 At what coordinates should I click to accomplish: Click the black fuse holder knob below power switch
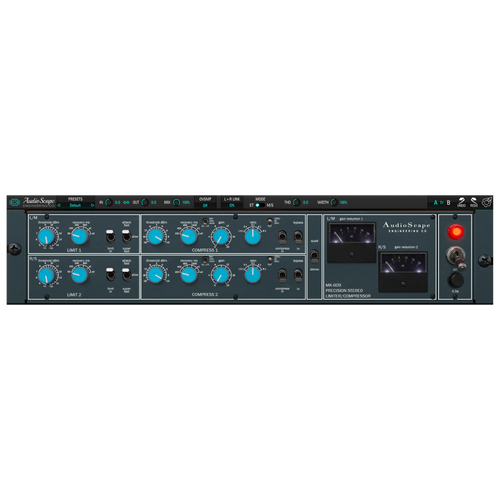point(455,280)
